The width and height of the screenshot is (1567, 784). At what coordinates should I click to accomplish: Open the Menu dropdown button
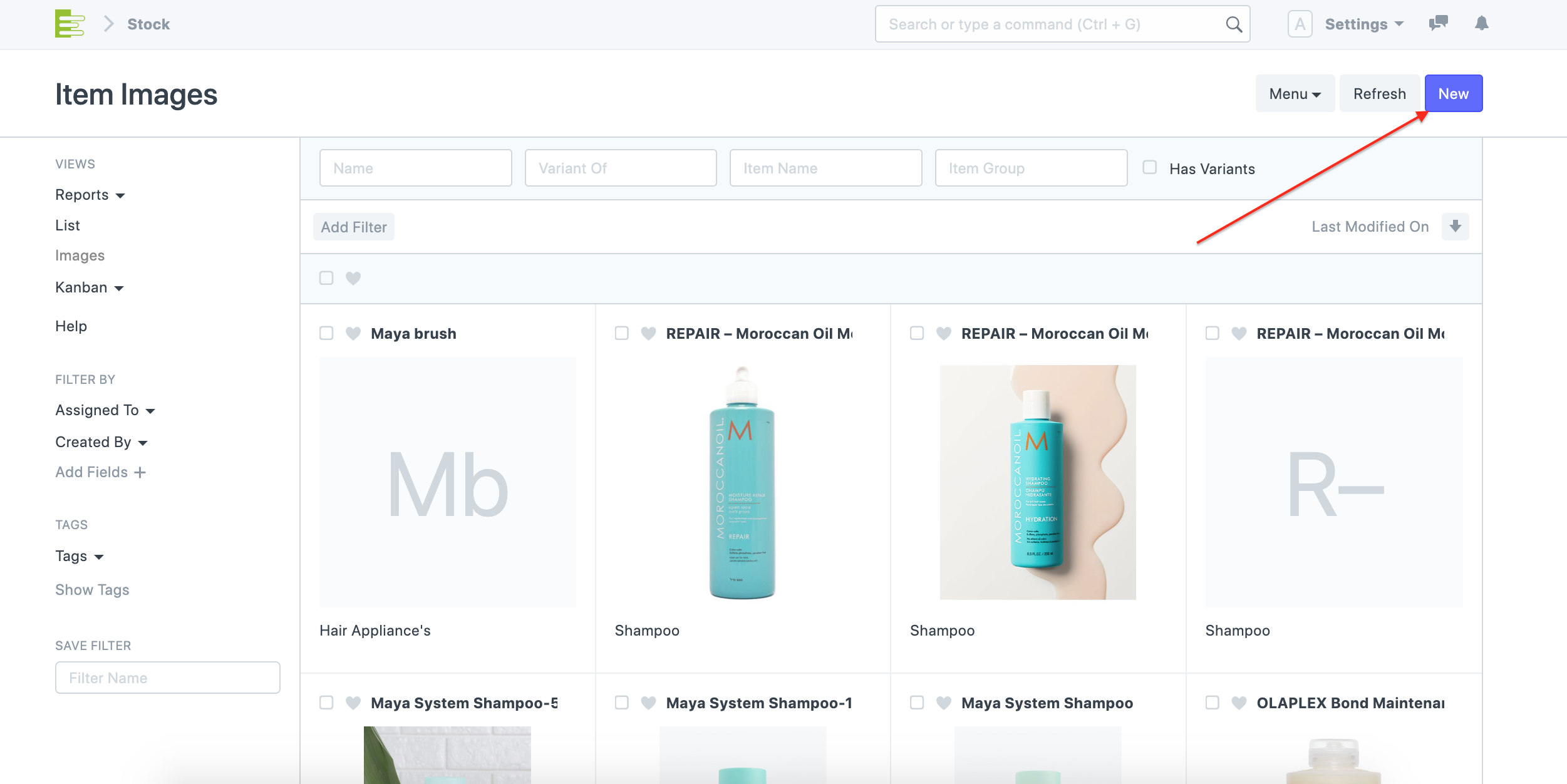click(x=1295, y=94)
